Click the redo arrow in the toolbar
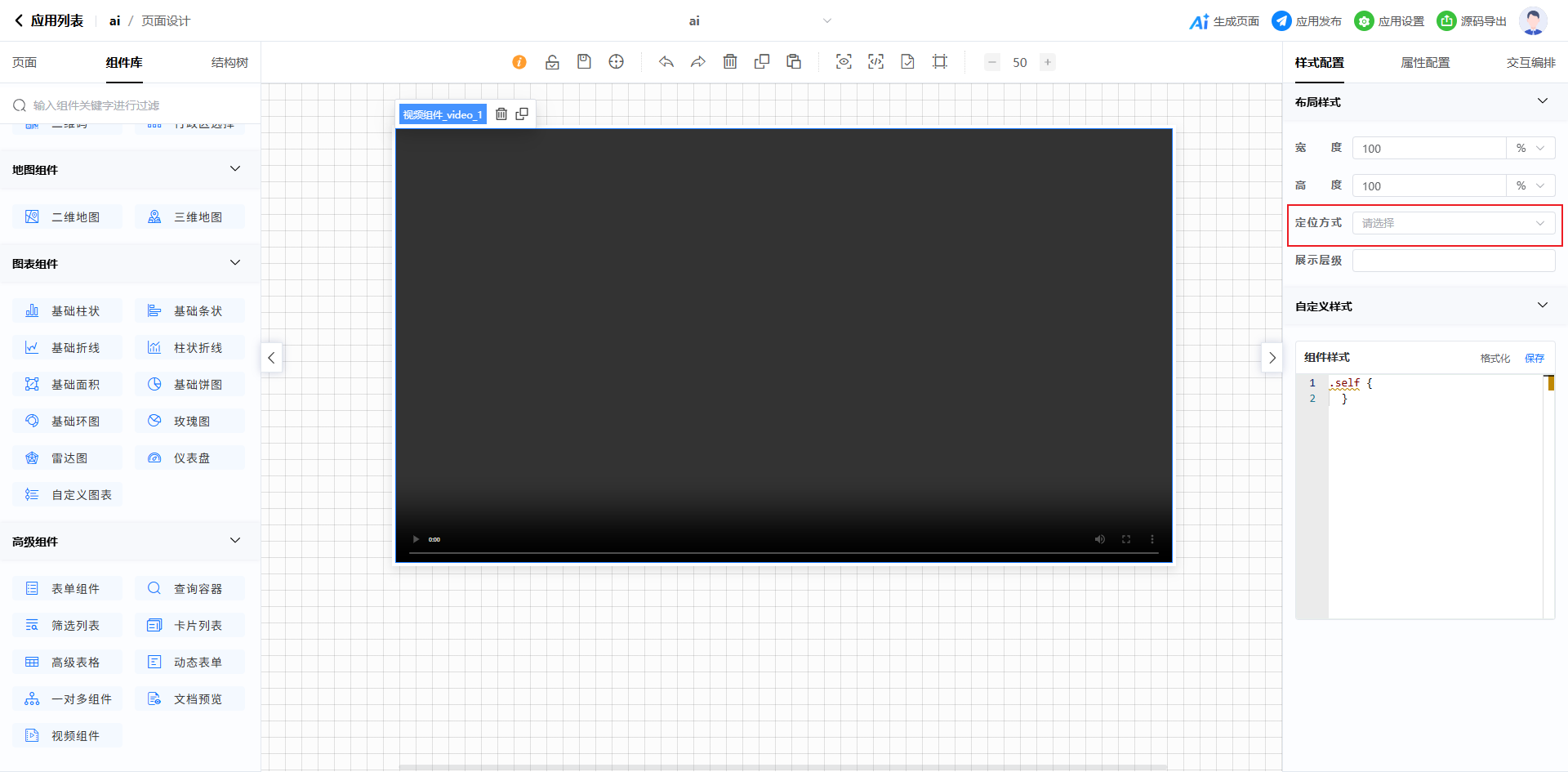 [698, 62]
